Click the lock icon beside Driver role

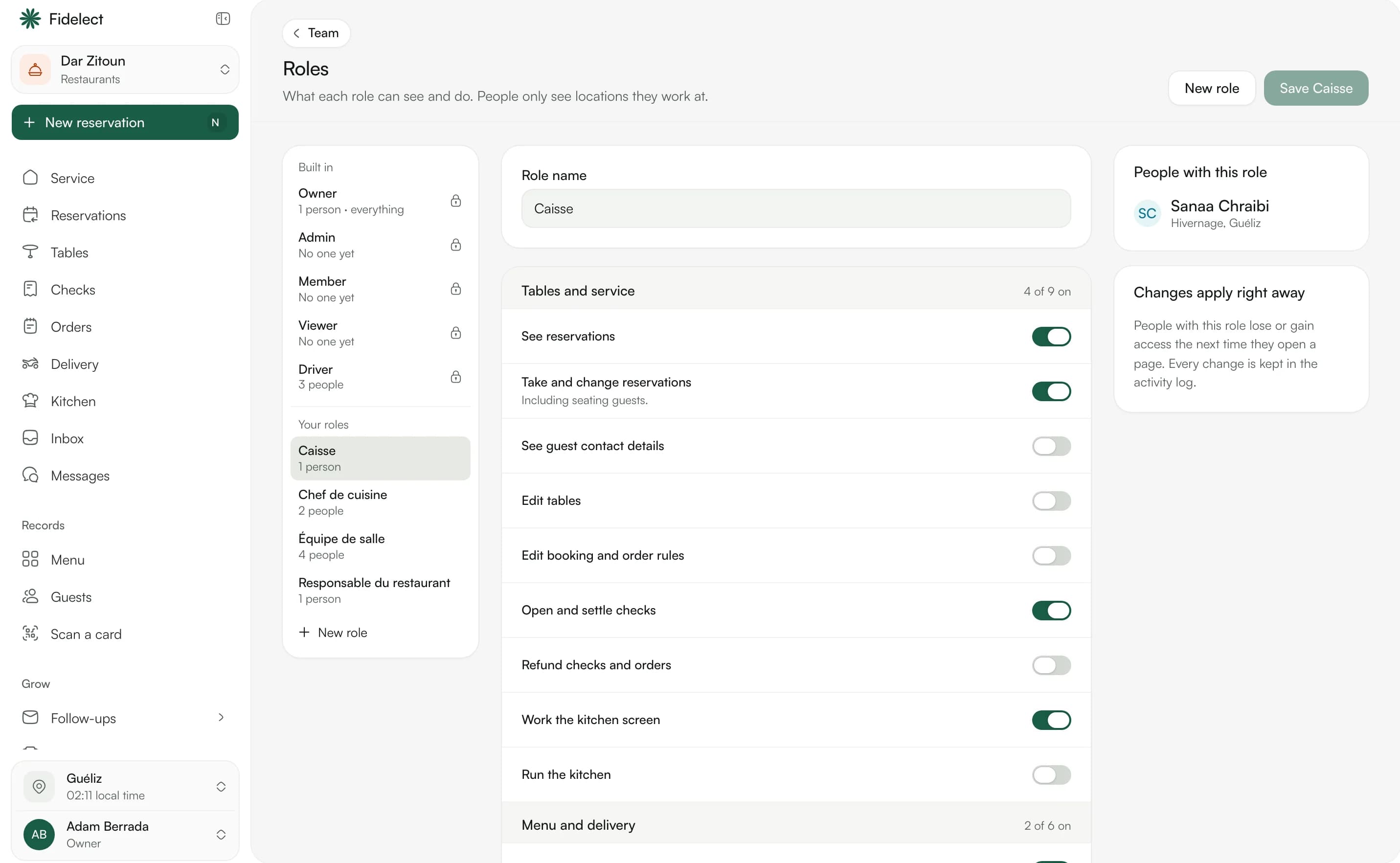(x=455, y=377)
